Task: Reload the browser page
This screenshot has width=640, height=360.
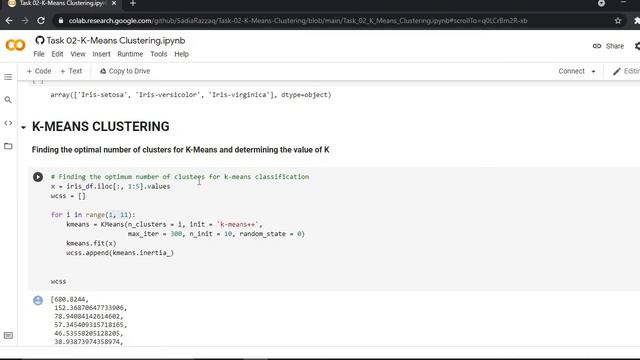Action: (x=41, y=20)
